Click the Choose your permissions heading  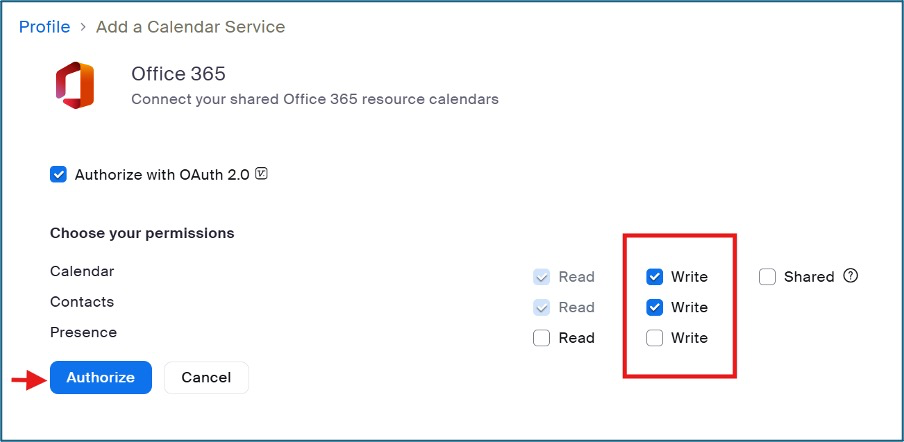[142, 233]
